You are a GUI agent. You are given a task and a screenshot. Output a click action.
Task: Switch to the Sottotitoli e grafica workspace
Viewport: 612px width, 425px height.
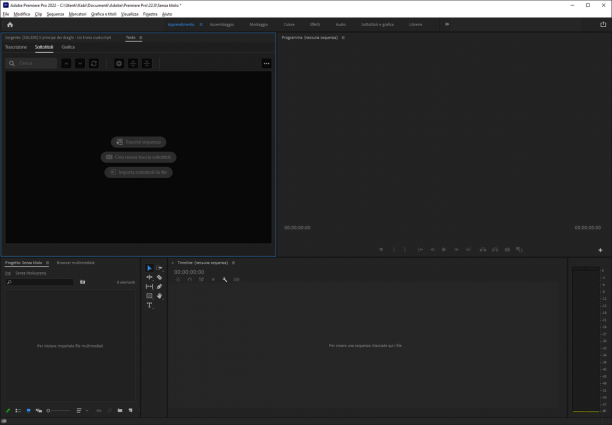(377, 25)
